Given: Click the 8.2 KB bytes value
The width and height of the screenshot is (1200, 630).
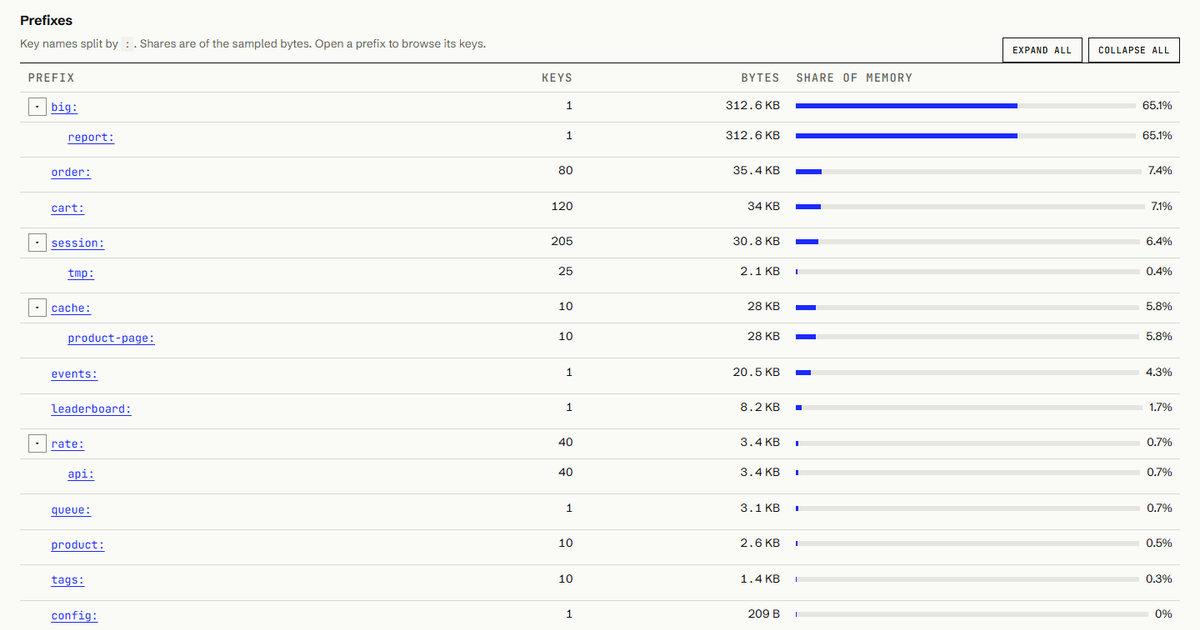Looking at the screenshot, I should pos(759,407).
